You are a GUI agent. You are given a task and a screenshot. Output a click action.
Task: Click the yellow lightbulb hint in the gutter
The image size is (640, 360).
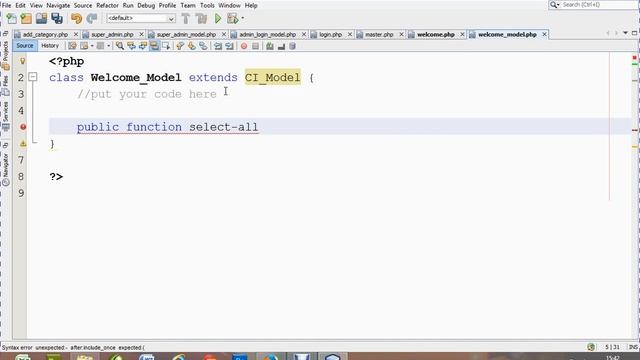coord(22,61)
